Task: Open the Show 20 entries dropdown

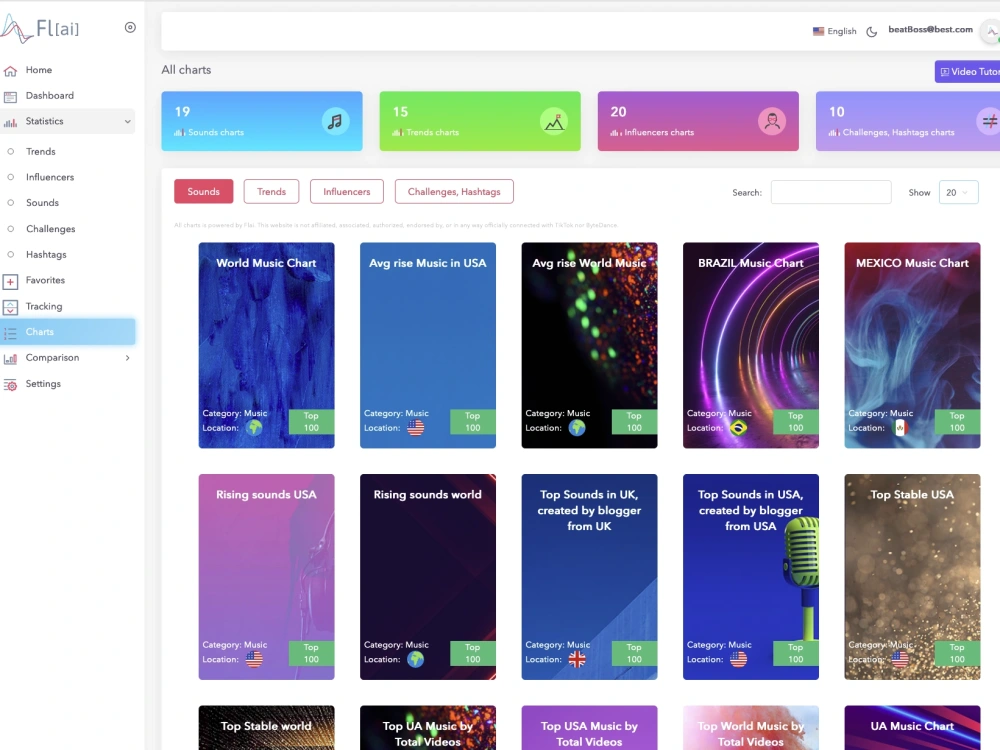Action: 959,193
